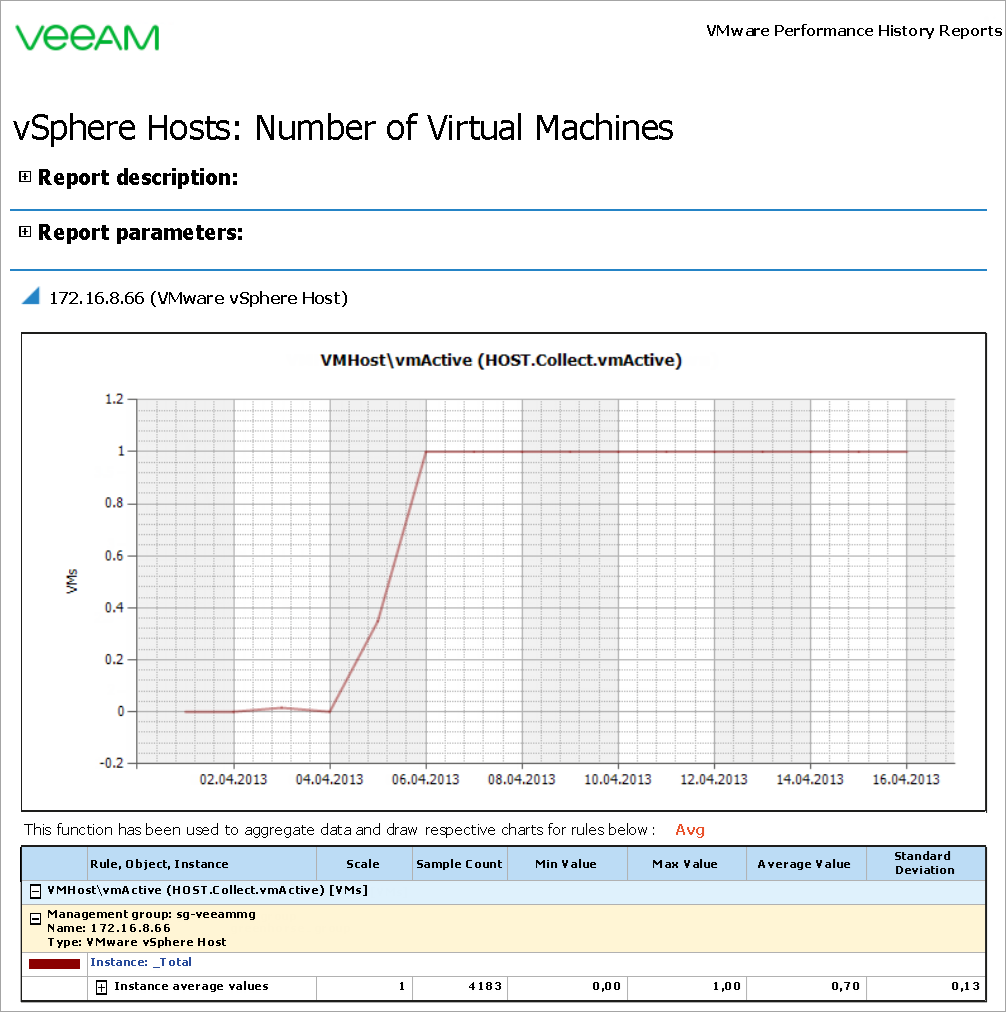1006x1012 pixels.
Task: Collapse the Management group sg-veeammg row
Action: (x=35, y=918)
